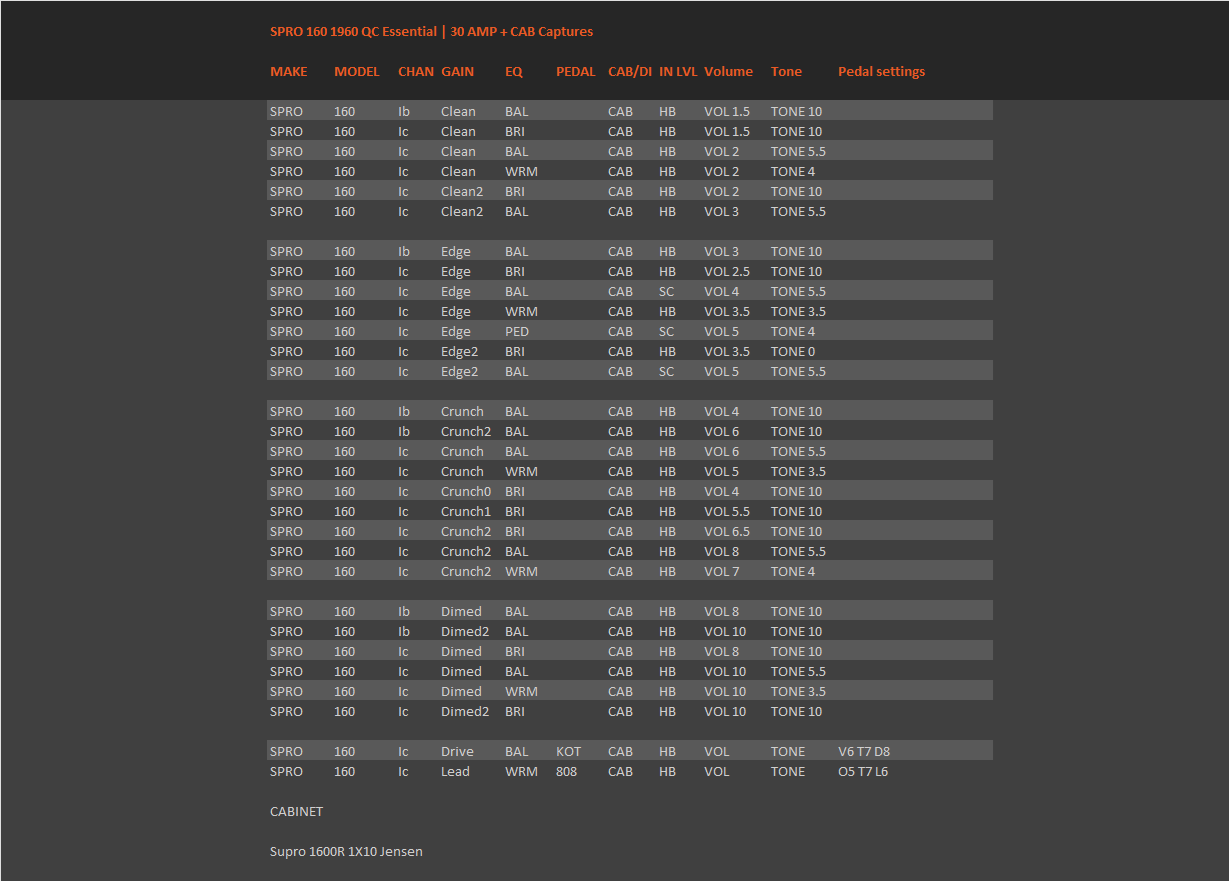Click the Crunch1 gain cell
1229x881 pixels.
click(x=466, y=512)
